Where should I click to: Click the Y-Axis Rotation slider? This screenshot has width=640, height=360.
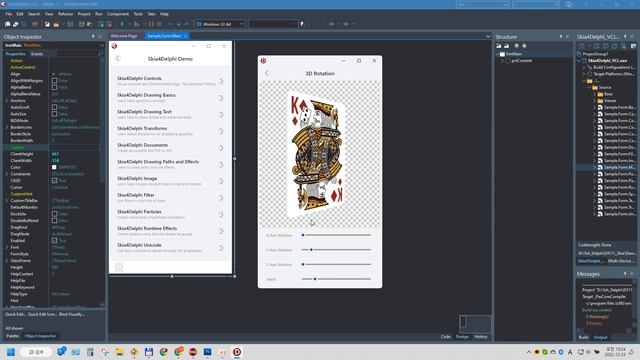336,250
